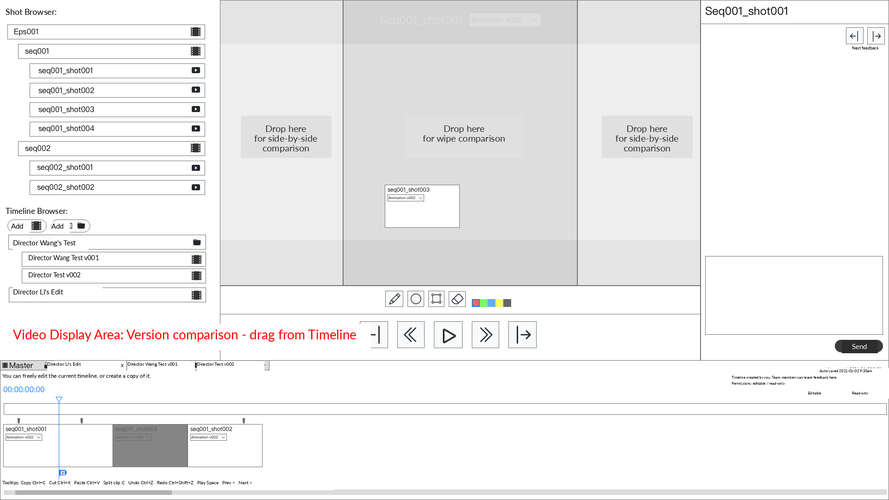
Task: Jump to the start with the partially hidden button
Action: pos(379,335)
